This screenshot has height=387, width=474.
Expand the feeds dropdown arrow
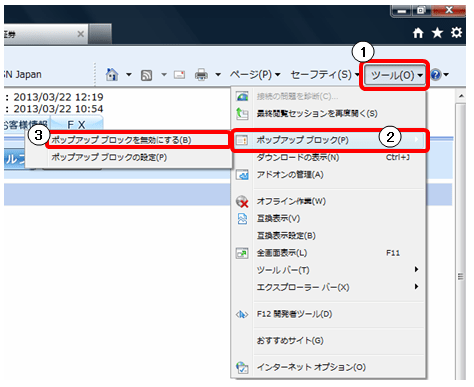pyautogui.click(x=164, y=75)
